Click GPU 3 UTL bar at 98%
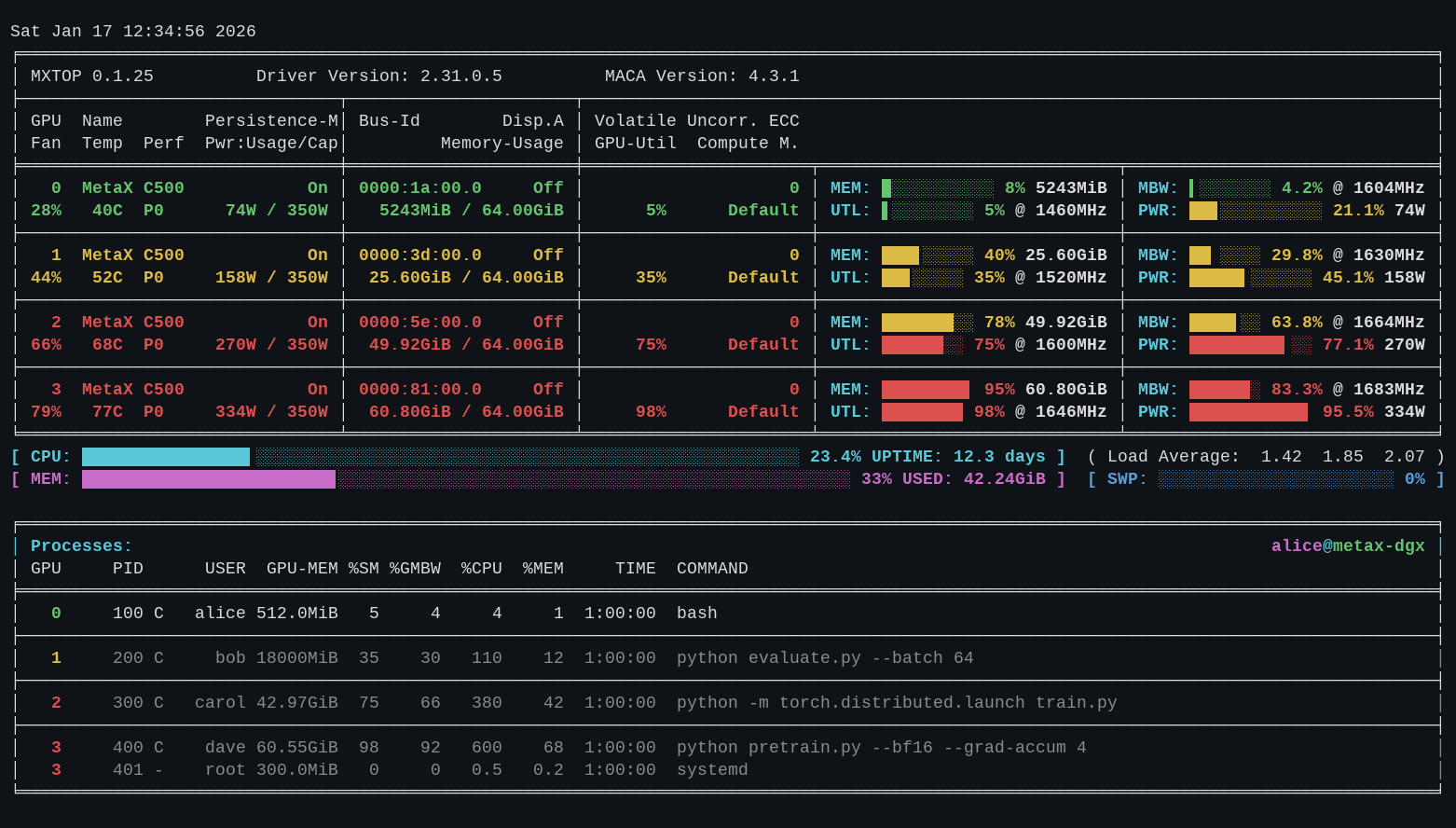The width and height of the screenshot is (1456, 828). tap(923, 412)
